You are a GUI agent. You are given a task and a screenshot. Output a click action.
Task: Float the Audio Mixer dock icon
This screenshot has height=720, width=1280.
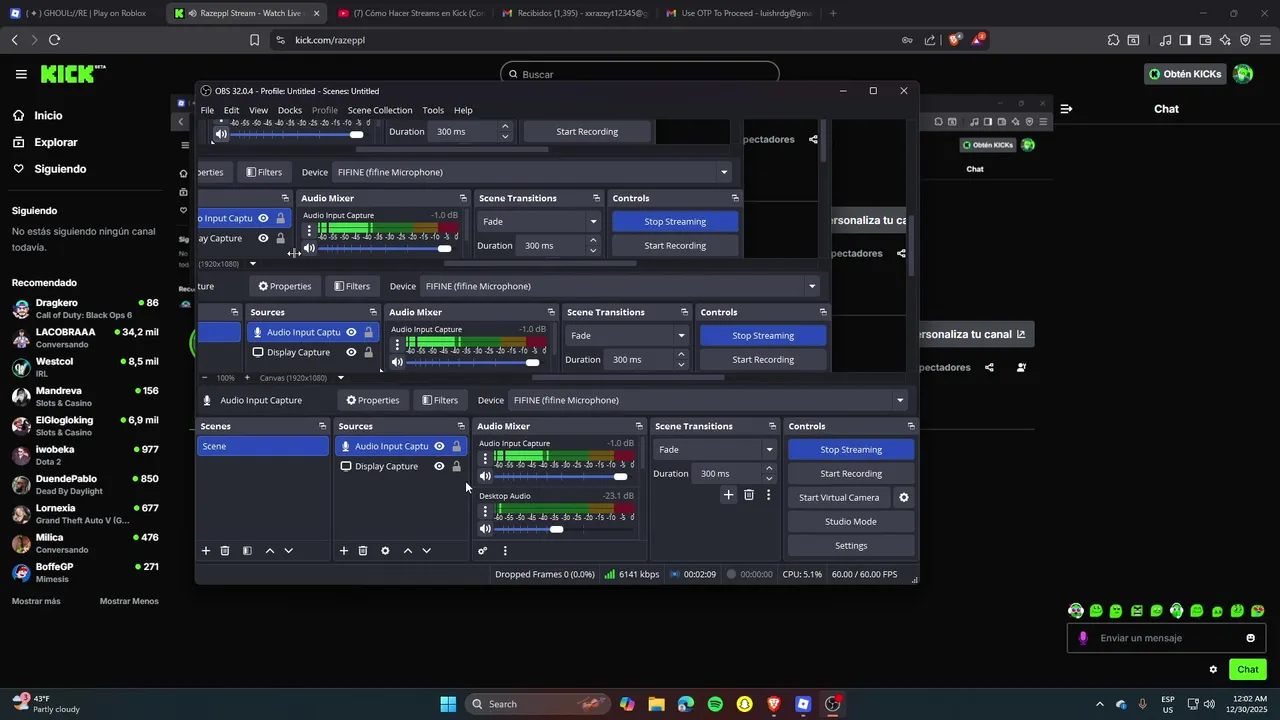coord(639,426)
